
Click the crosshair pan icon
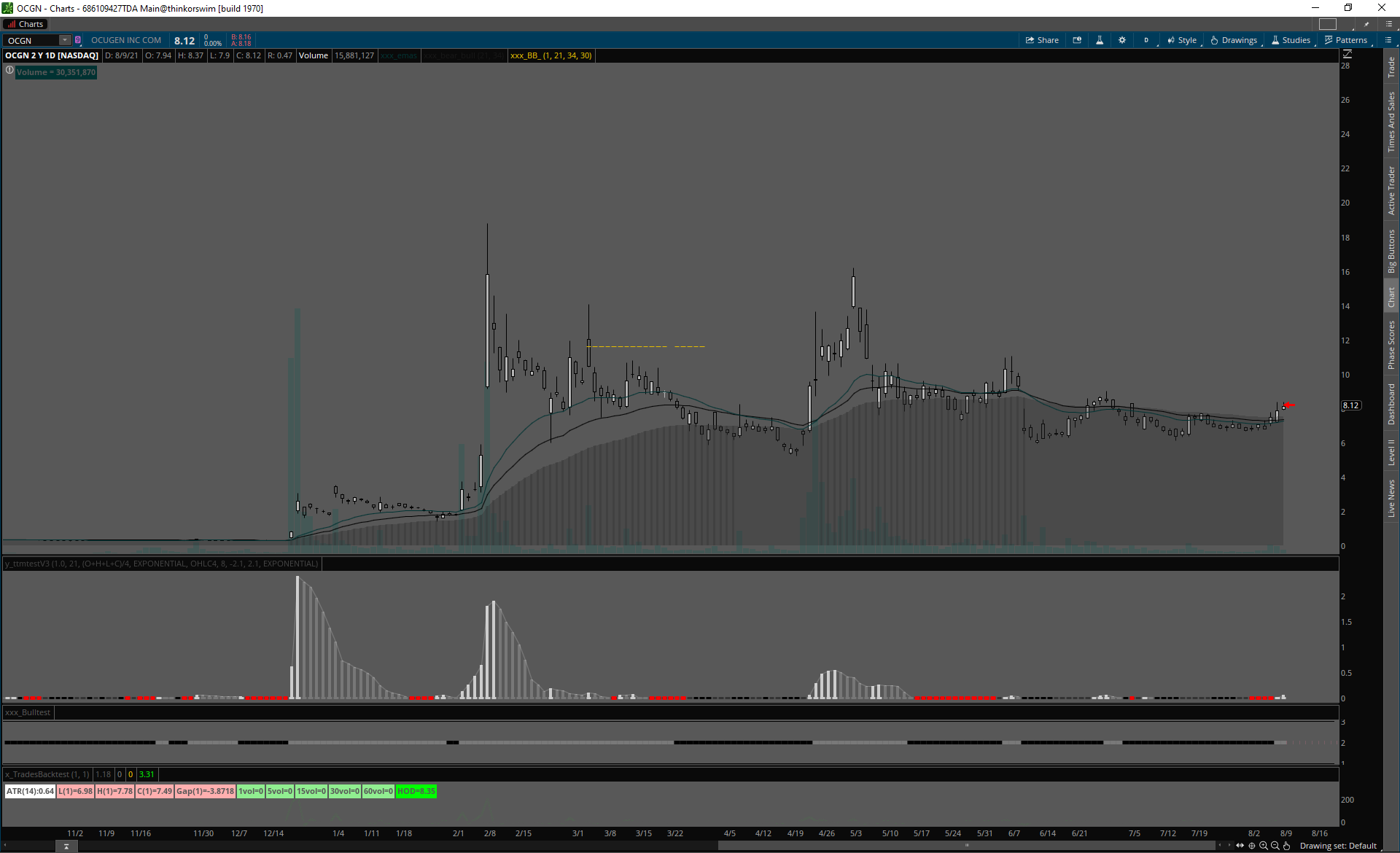click(x=1252, y=846)
